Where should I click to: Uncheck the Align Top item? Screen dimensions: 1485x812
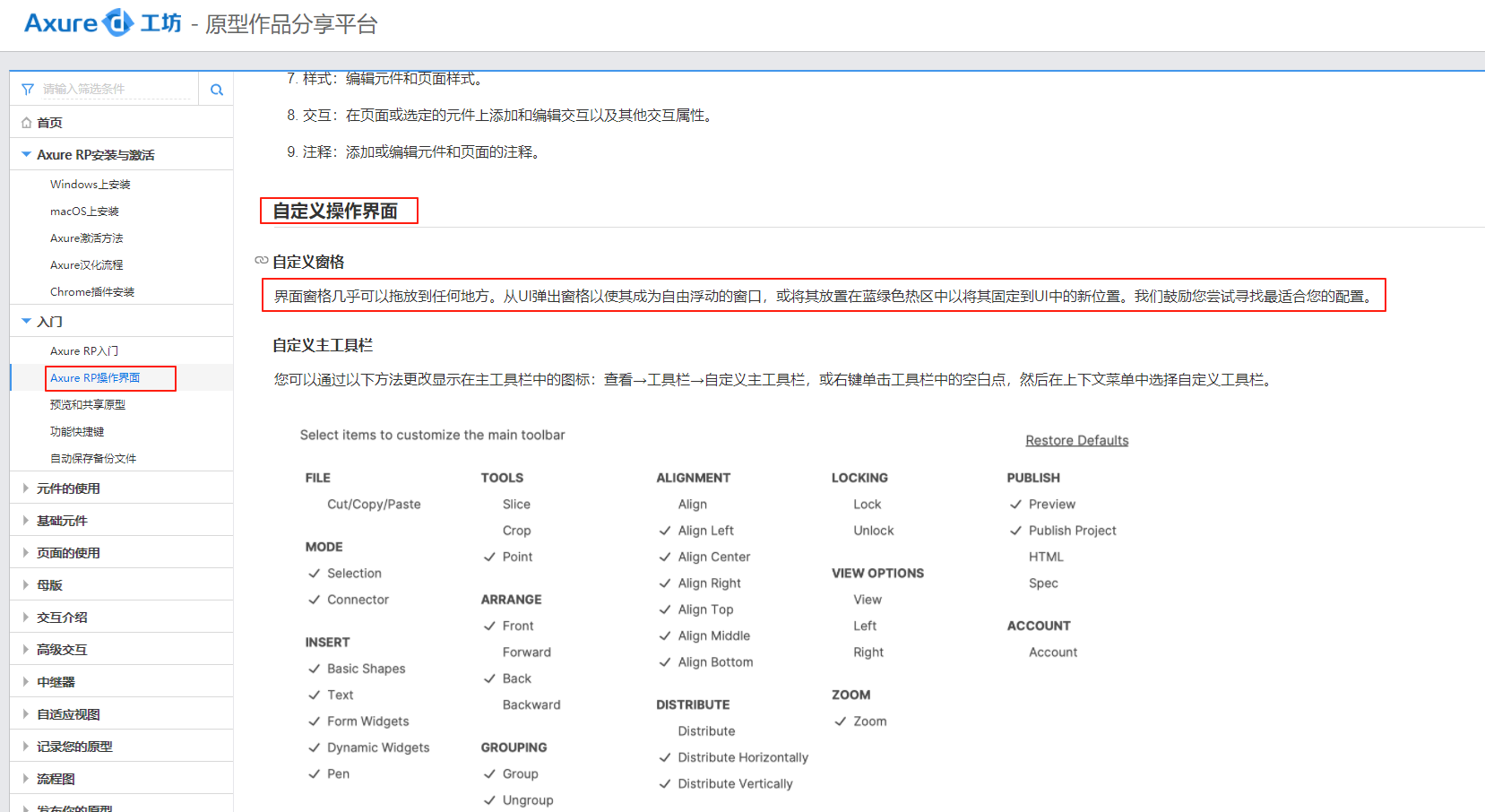(696, 609)
